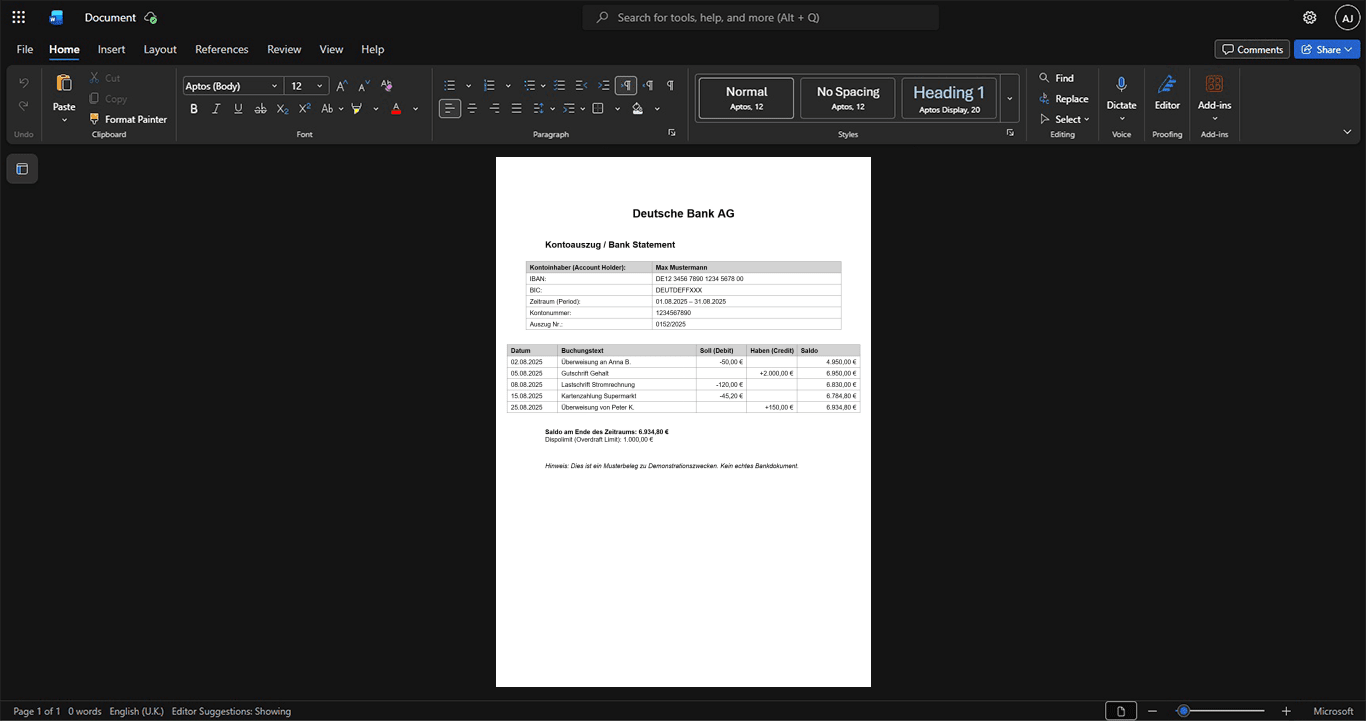Expand the Paste options arrow
Screen dimensions: 1366x721
point(64,120)
